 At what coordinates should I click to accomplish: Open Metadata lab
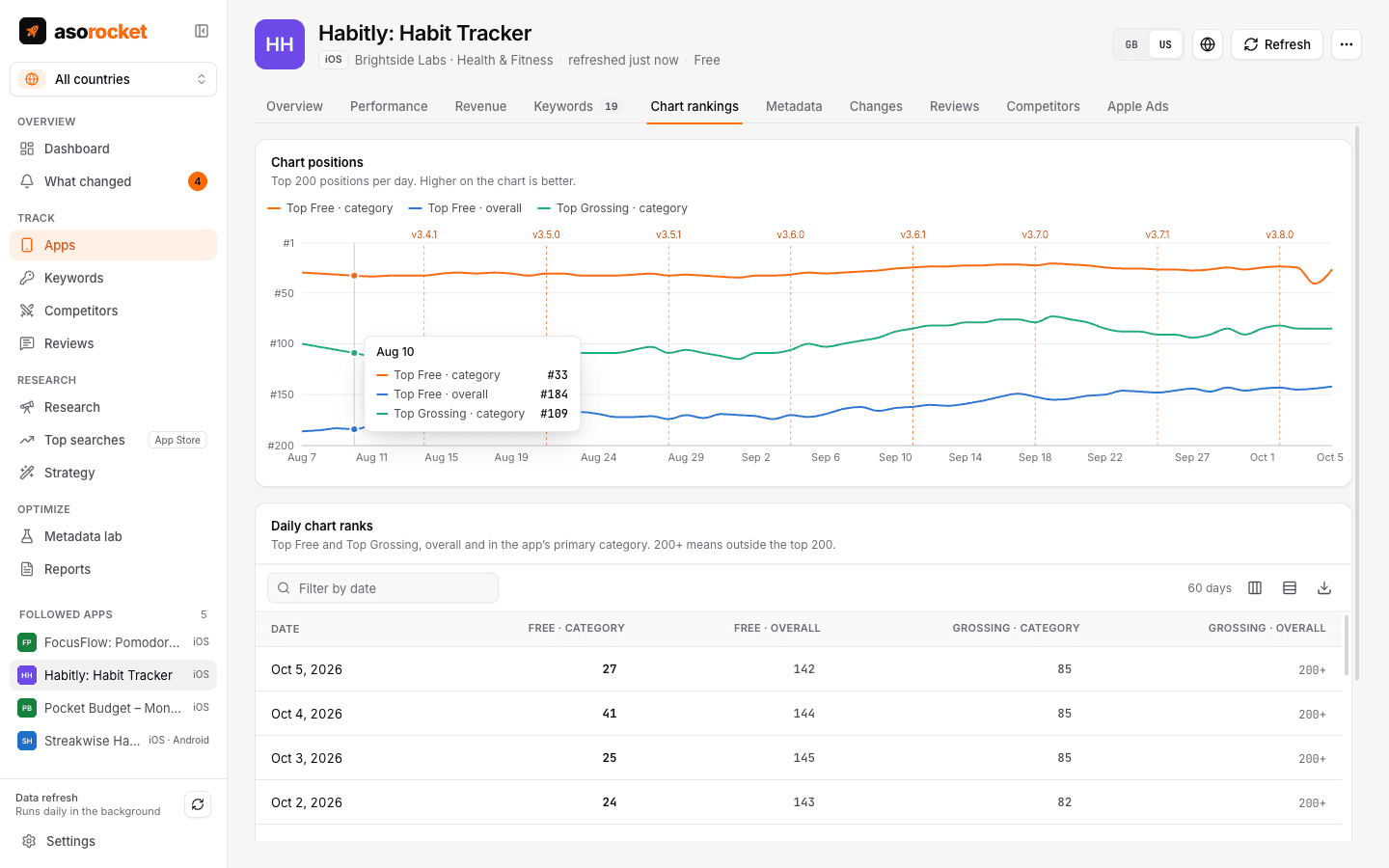coord(113,536)
